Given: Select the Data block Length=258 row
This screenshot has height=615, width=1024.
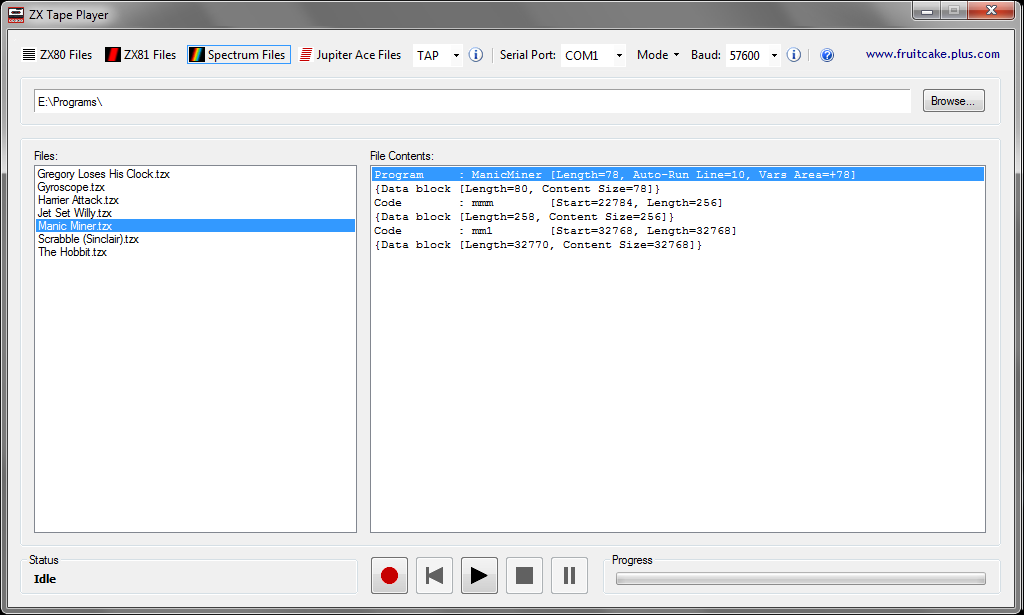Looking at the screenshot, I should (x=678, y=217).
